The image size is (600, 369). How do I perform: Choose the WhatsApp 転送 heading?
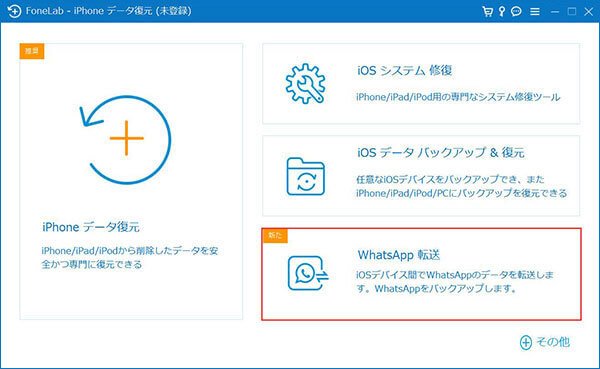click(399, 255)
